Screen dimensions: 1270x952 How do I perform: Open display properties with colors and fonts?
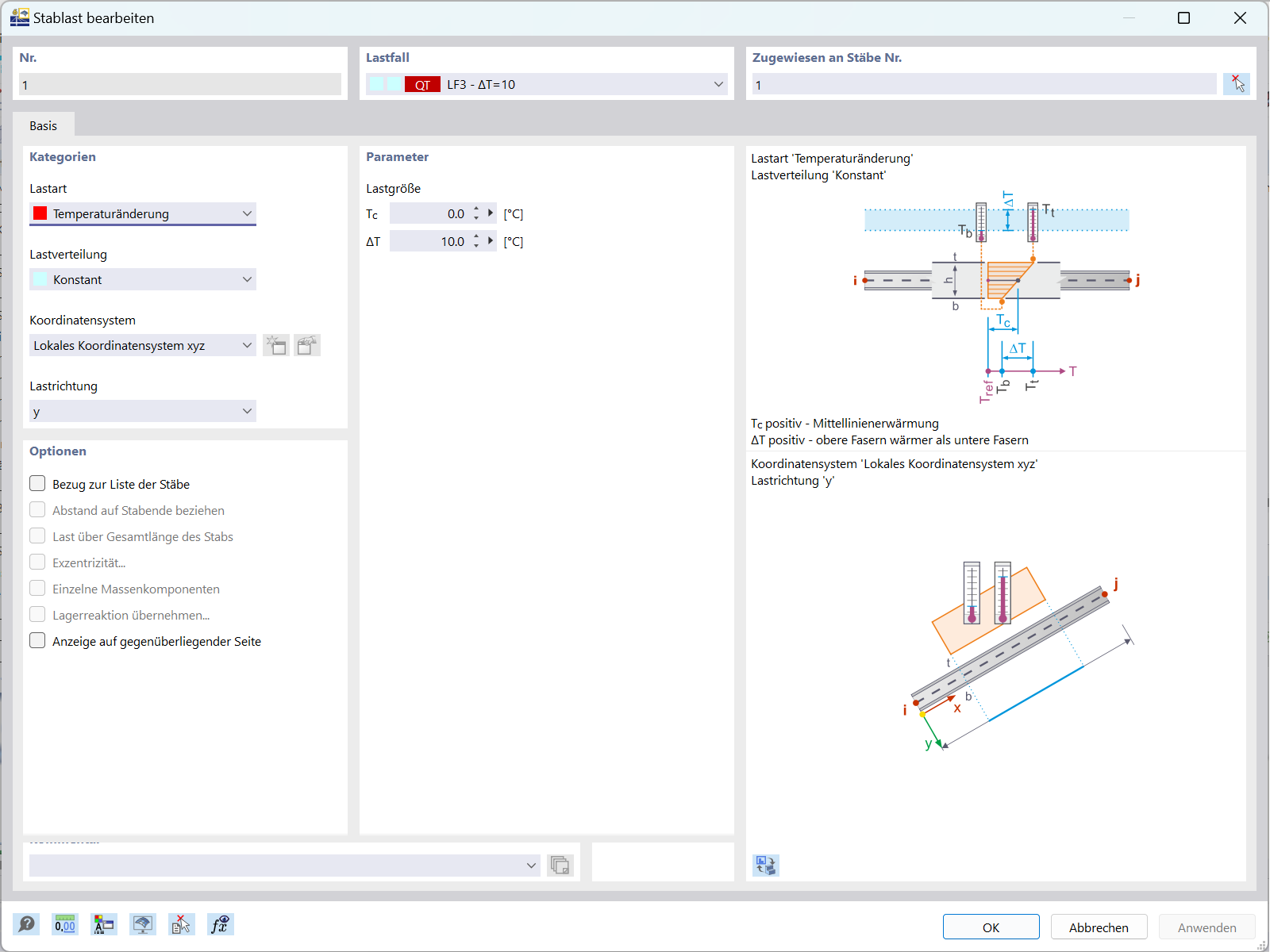(x=103, y=924)
